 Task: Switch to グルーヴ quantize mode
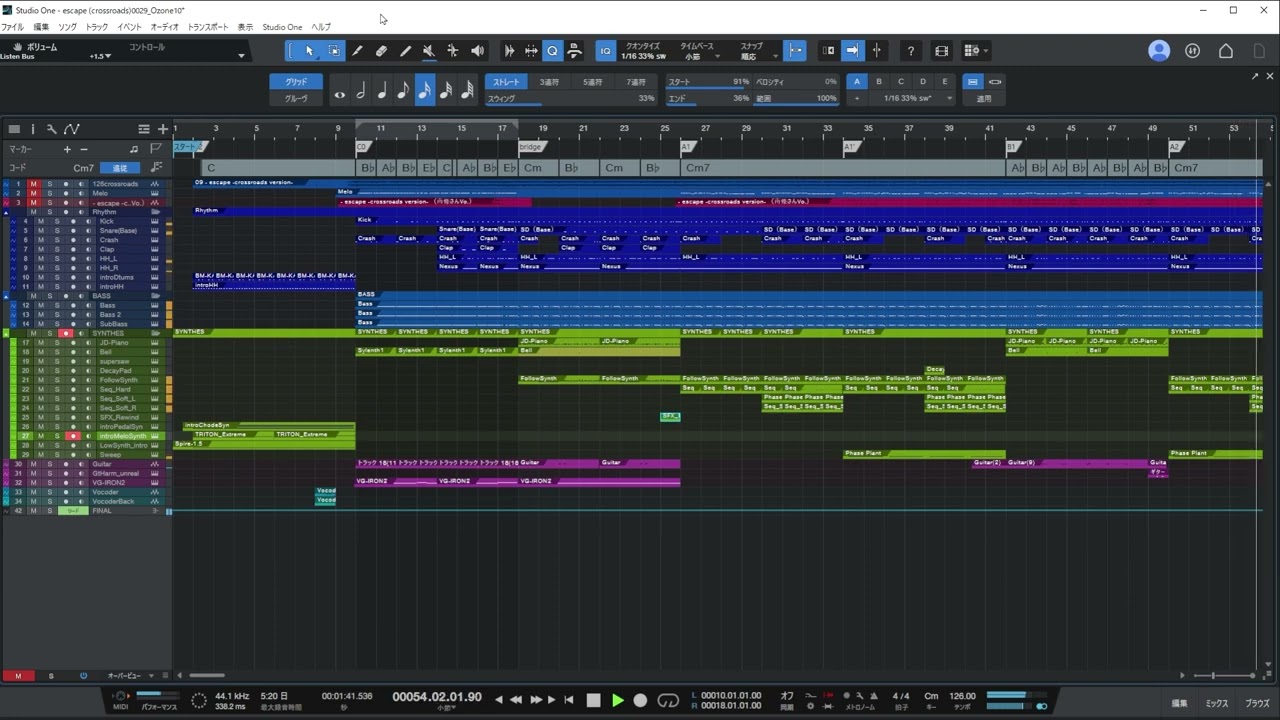coord(296,99)
